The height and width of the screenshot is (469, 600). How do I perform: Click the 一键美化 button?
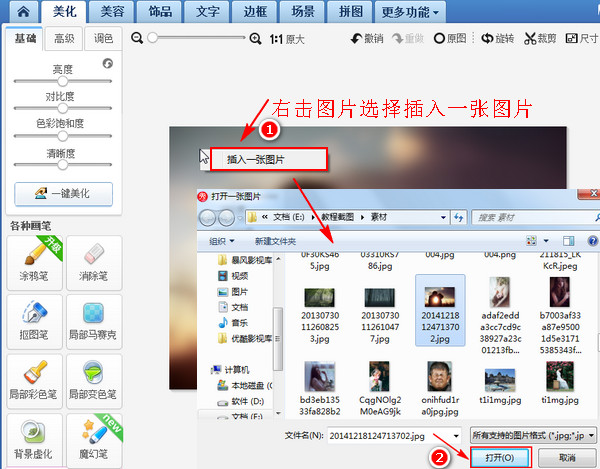click(x=64, y=194)
